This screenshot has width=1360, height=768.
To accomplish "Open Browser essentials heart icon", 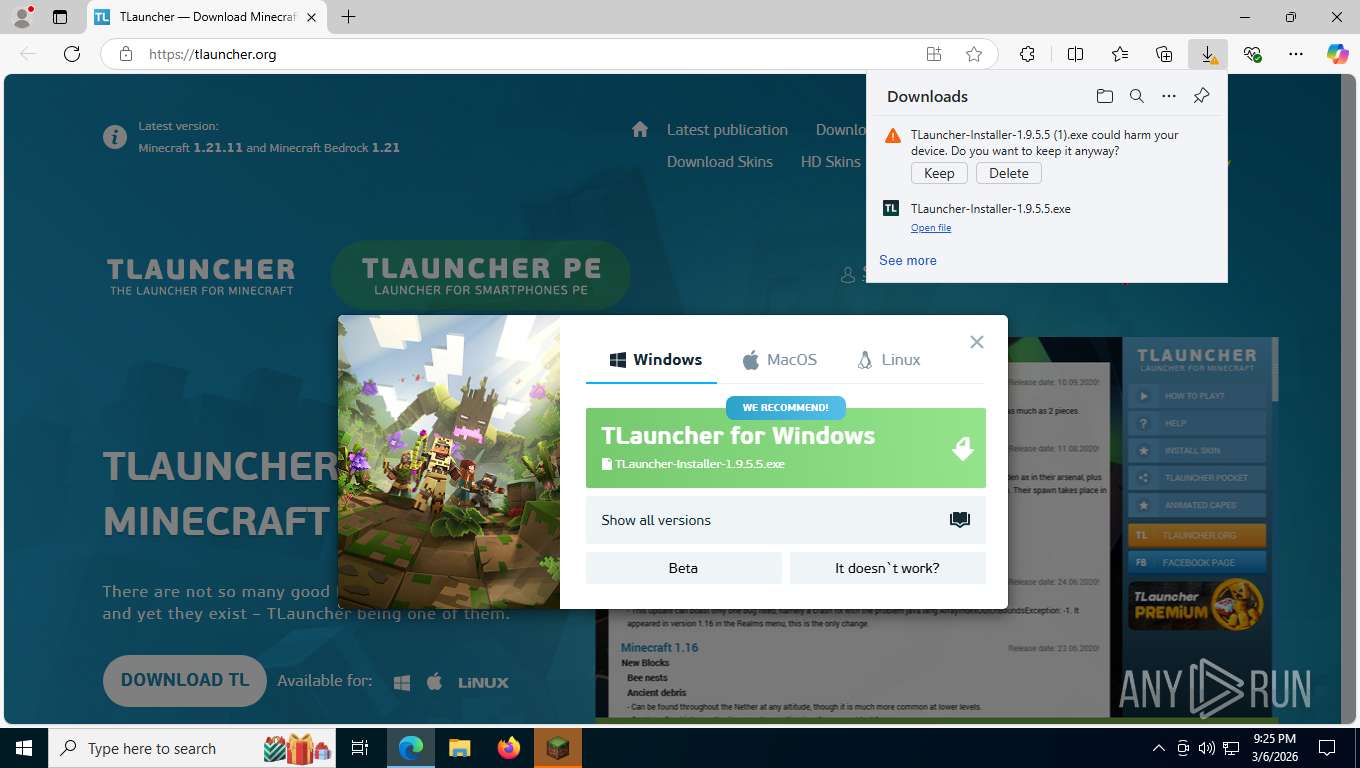I will tap(1252, 54).
